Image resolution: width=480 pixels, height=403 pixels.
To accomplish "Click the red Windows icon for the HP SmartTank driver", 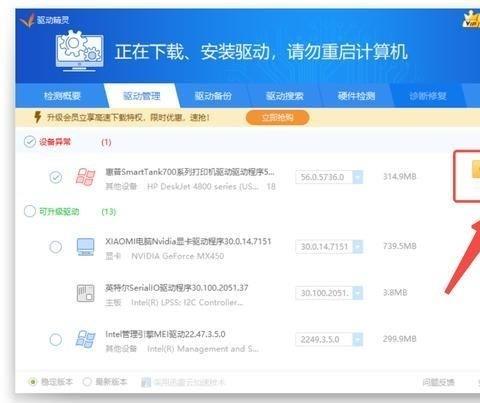I will tap(85, 177).
